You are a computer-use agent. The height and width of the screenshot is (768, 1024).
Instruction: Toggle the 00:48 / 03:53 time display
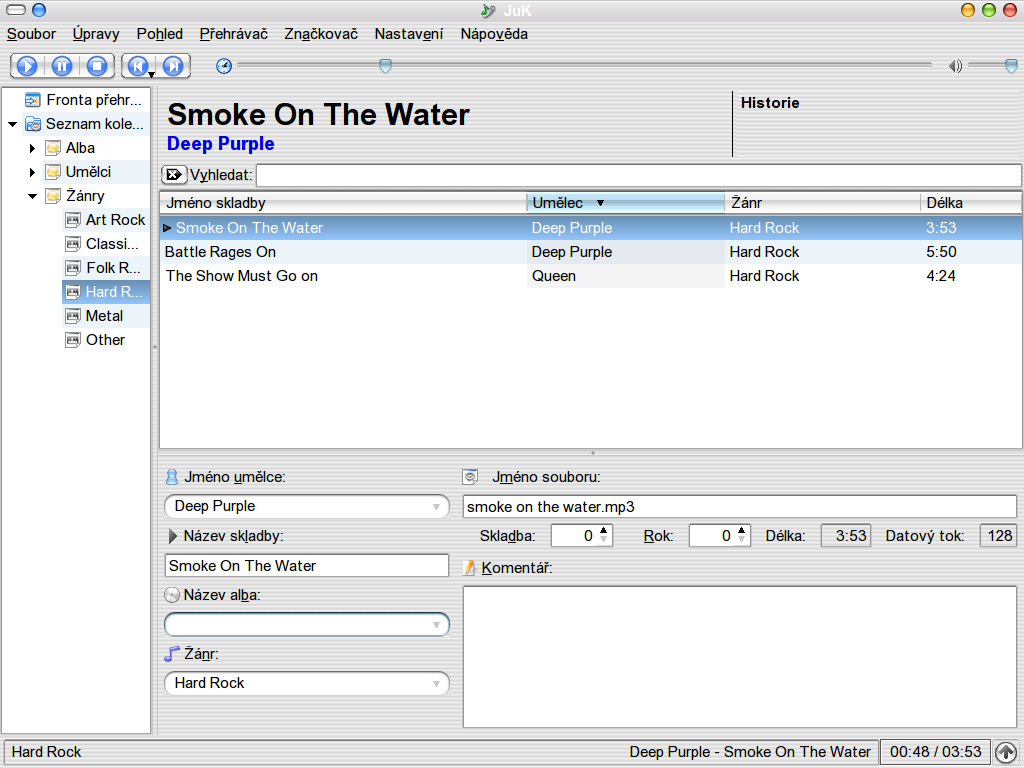pyautogui.click(x=935, y=752)
